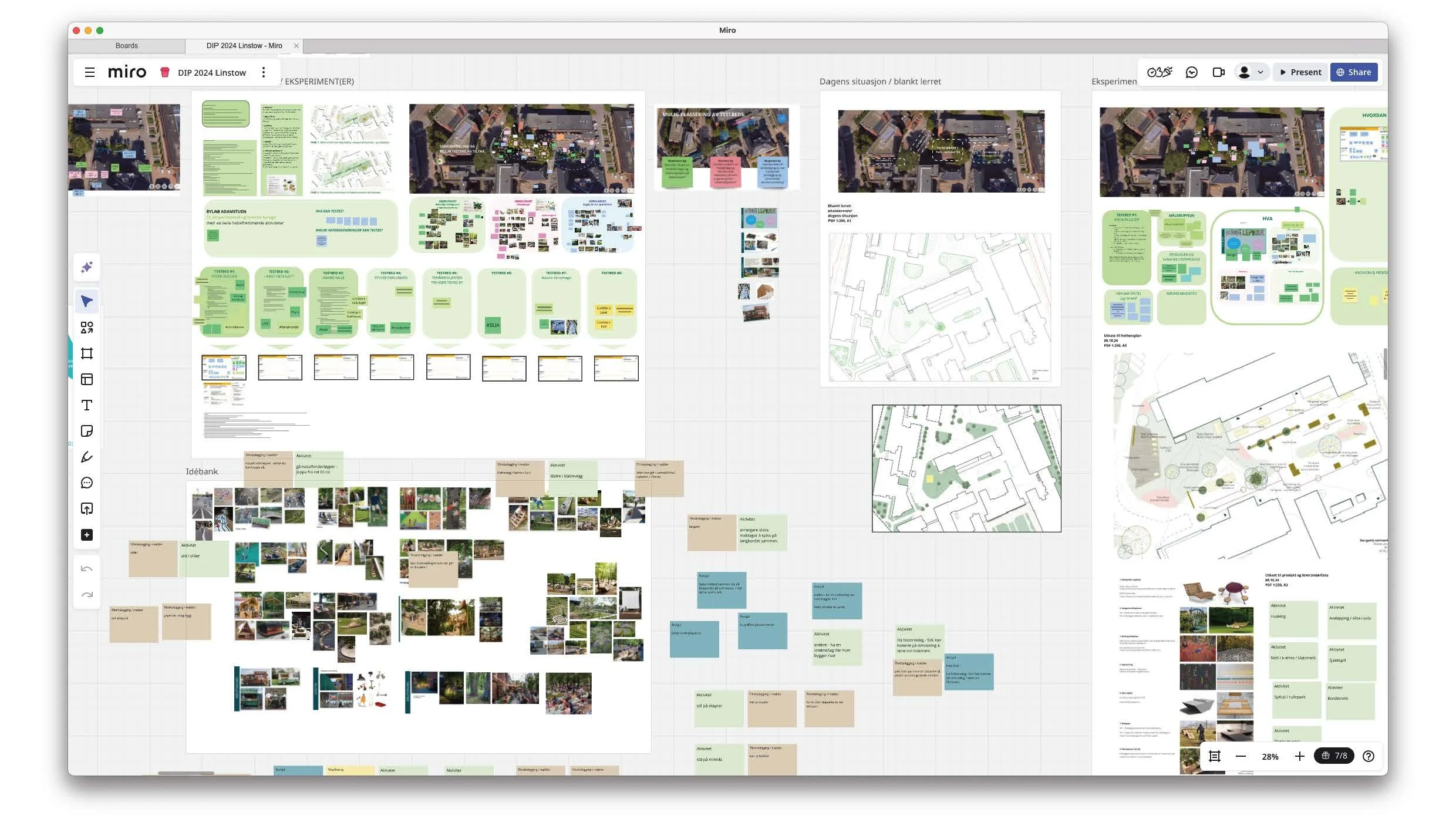Open Miro AI sparkle tool

[x=87, y=268]
